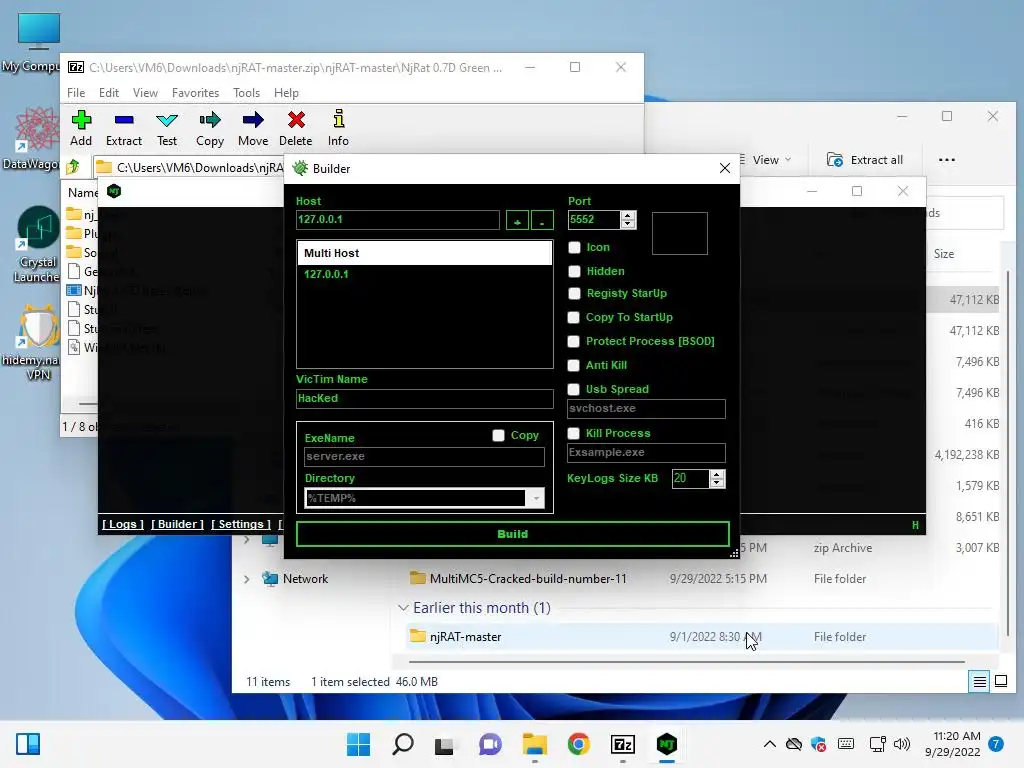Open the Widgets panel on the taskbar
The width and height of the screenshot is (1024, 768).
click(x=28, y=744)
